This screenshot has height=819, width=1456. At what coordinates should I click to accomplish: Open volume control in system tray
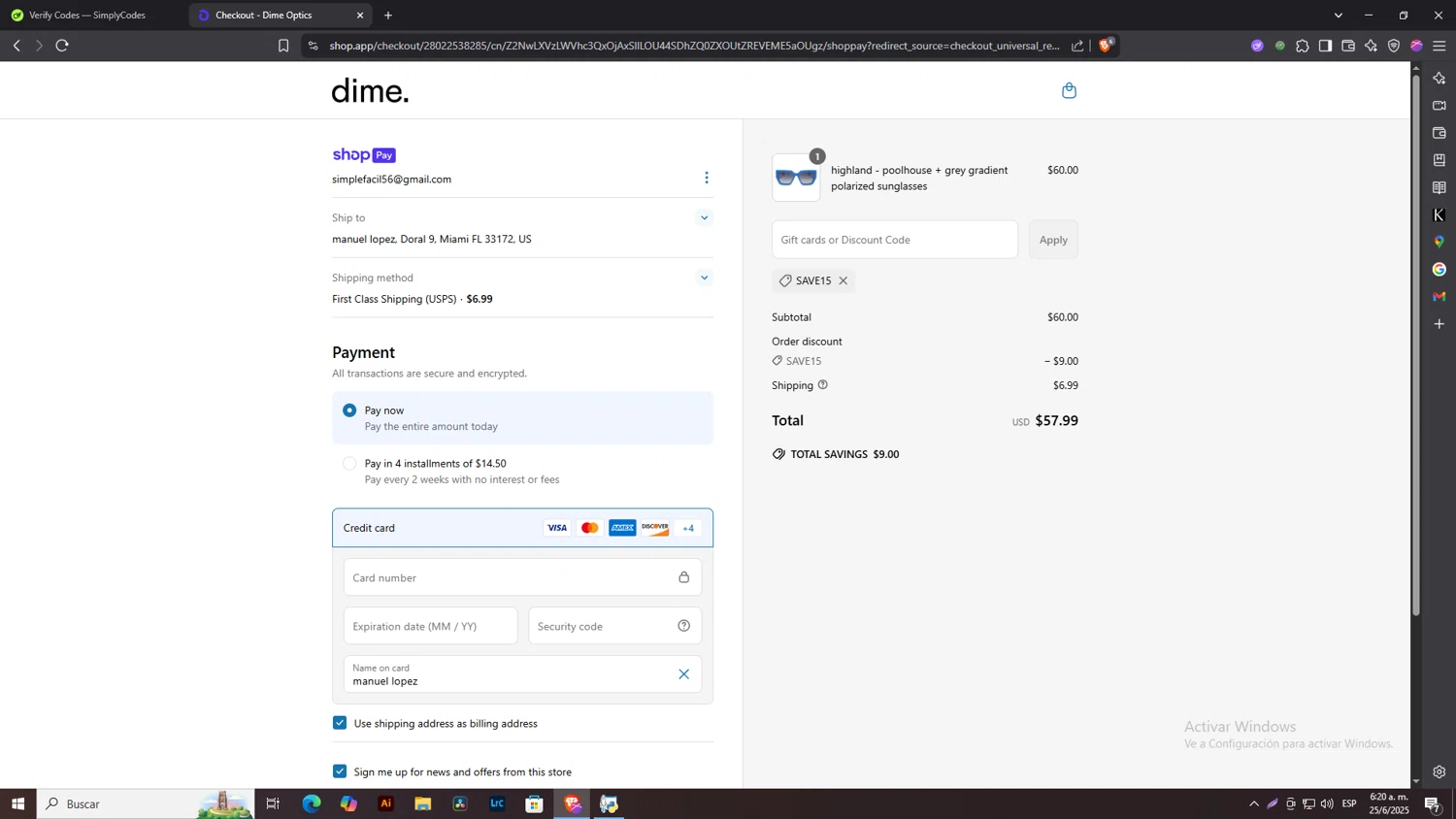[1327, 803]
